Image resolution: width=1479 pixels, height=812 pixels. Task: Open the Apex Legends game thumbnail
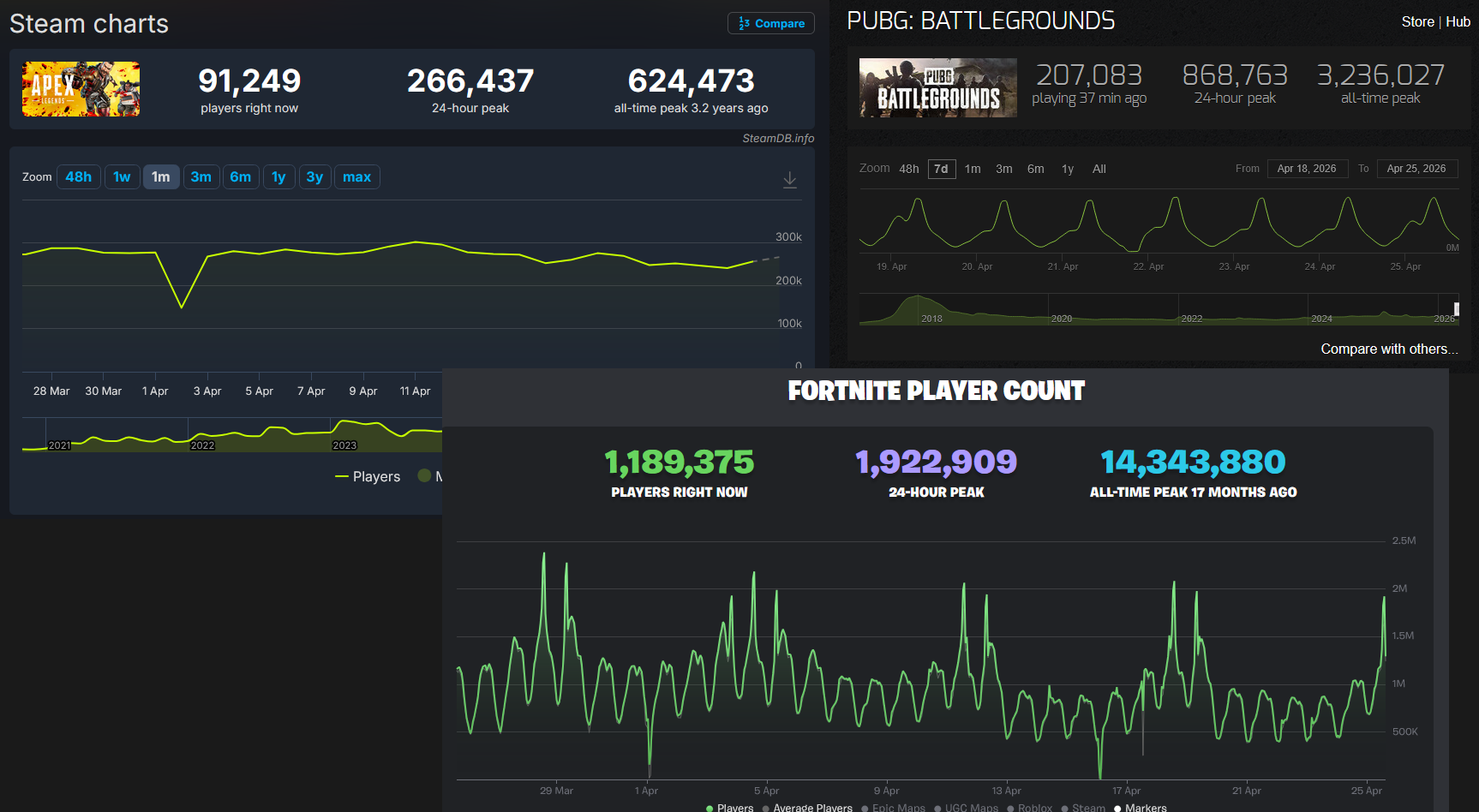point(81,89)
